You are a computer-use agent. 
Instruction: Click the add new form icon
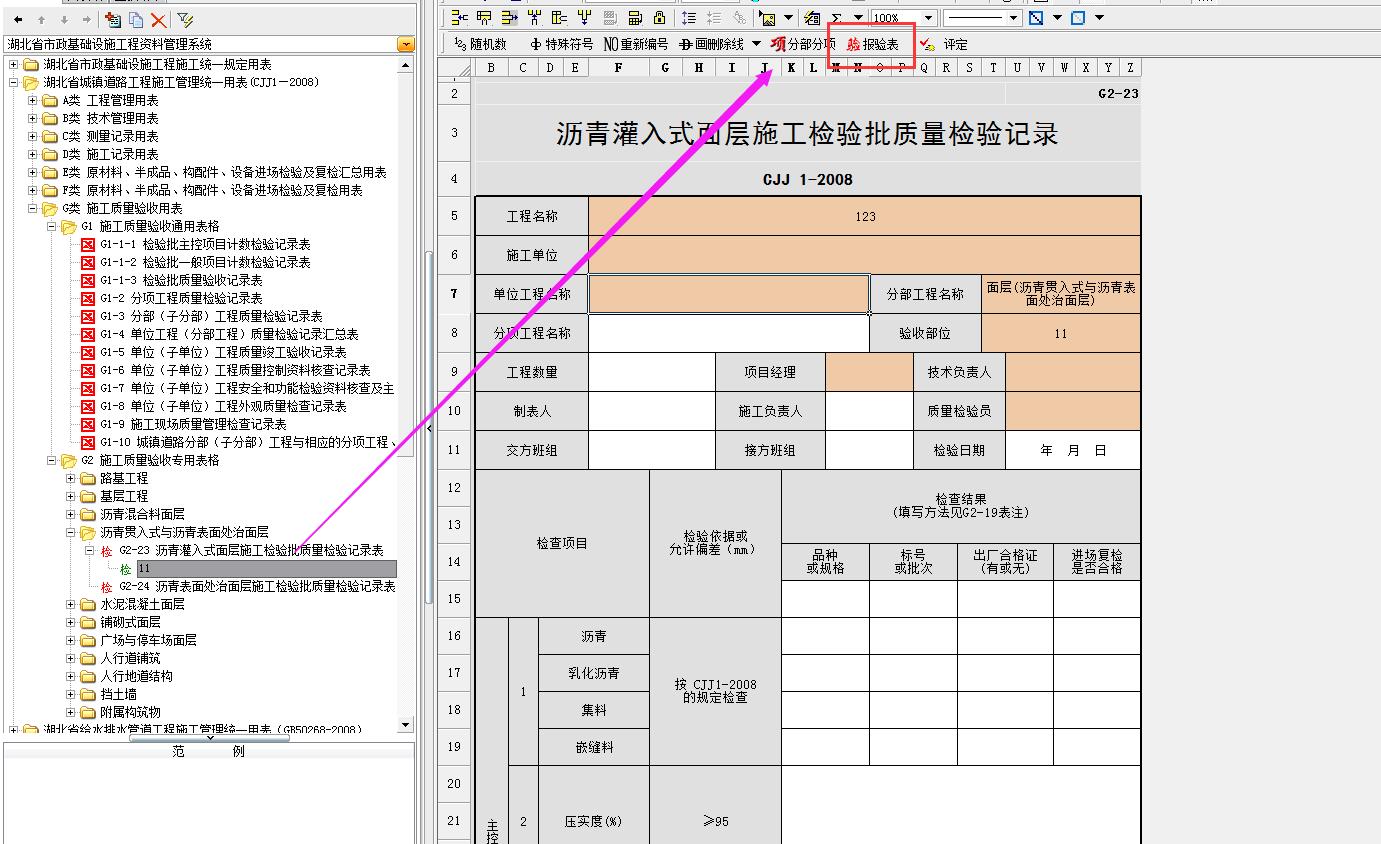click(x=113, y=20)
